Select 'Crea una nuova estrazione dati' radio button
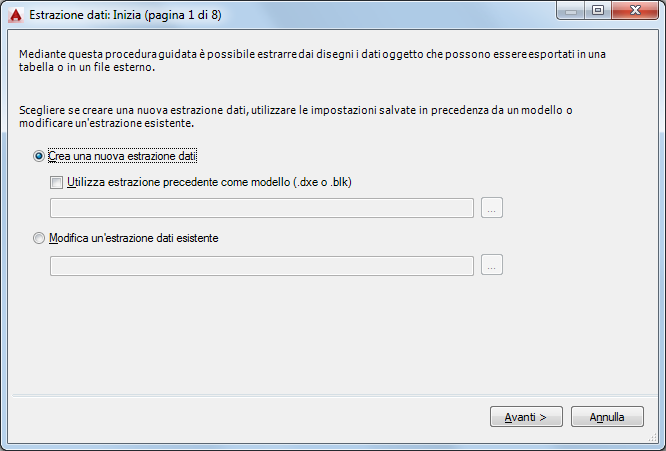This screenshot has width=666, height=451. 39,157
